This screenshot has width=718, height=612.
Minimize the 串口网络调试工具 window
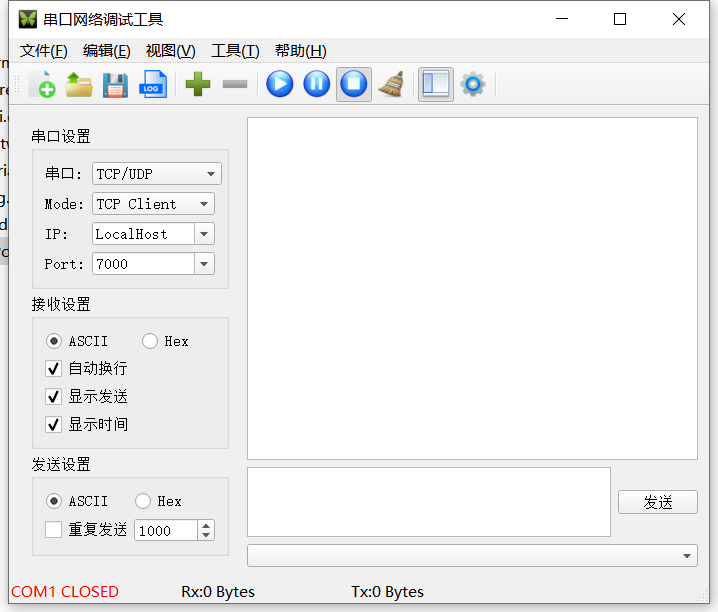562,19
